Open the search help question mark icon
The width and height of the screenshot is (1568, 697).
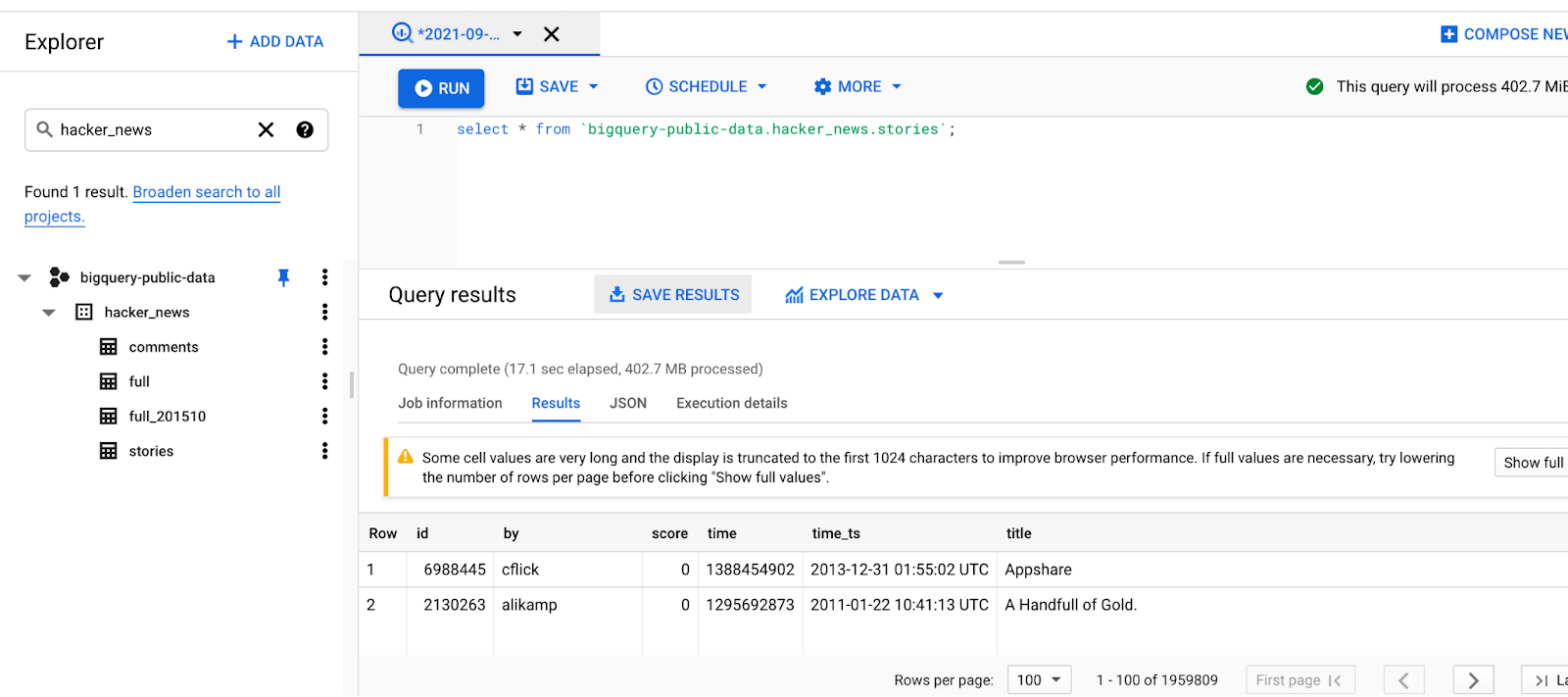point(305,130)
